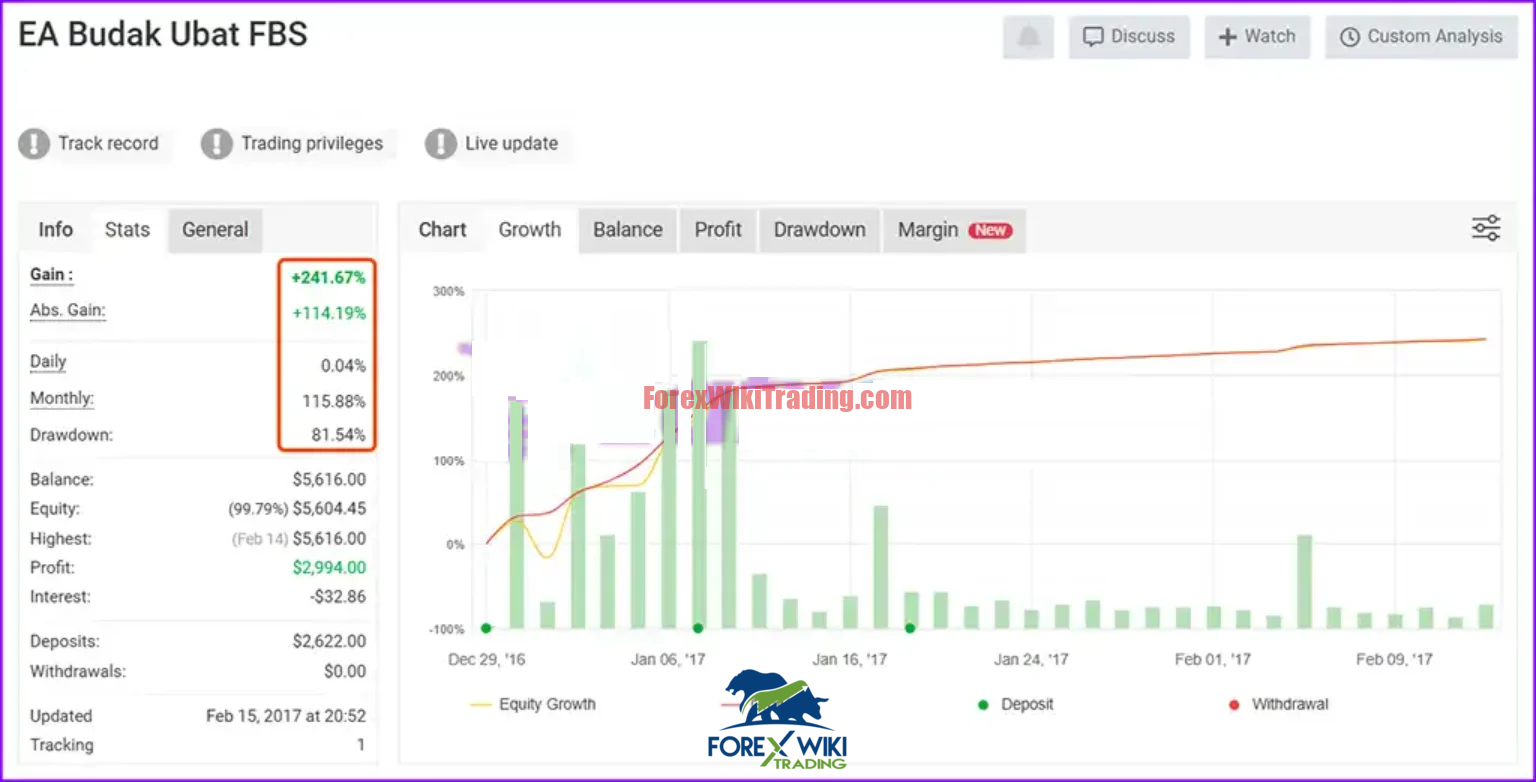The width and height of the screenshot is (1536, 782).
Task: Click the 115.88% monthly value
Action: pyautogui.click(x=334, y=402)
